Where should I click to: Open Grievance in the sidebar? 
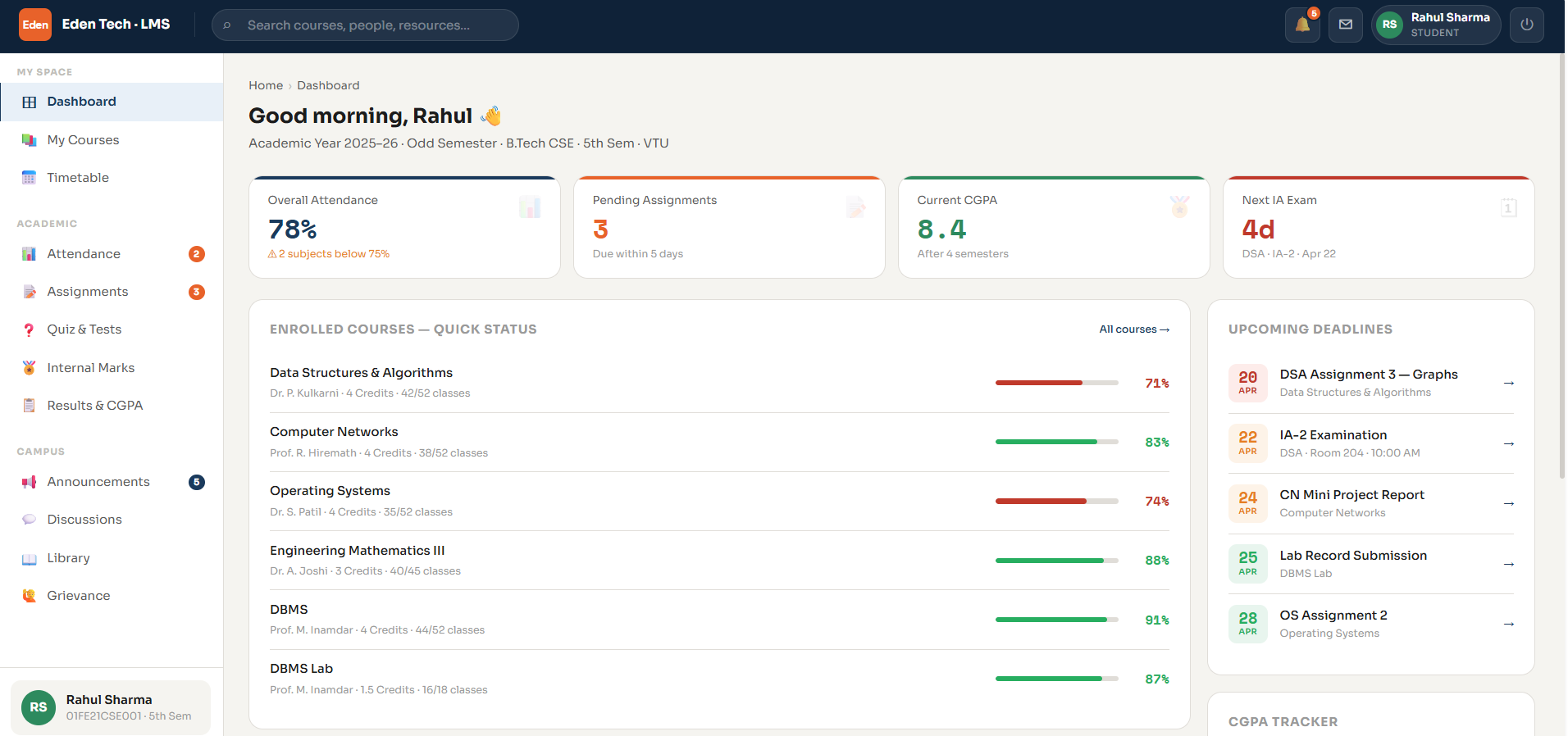pos(112,596)
